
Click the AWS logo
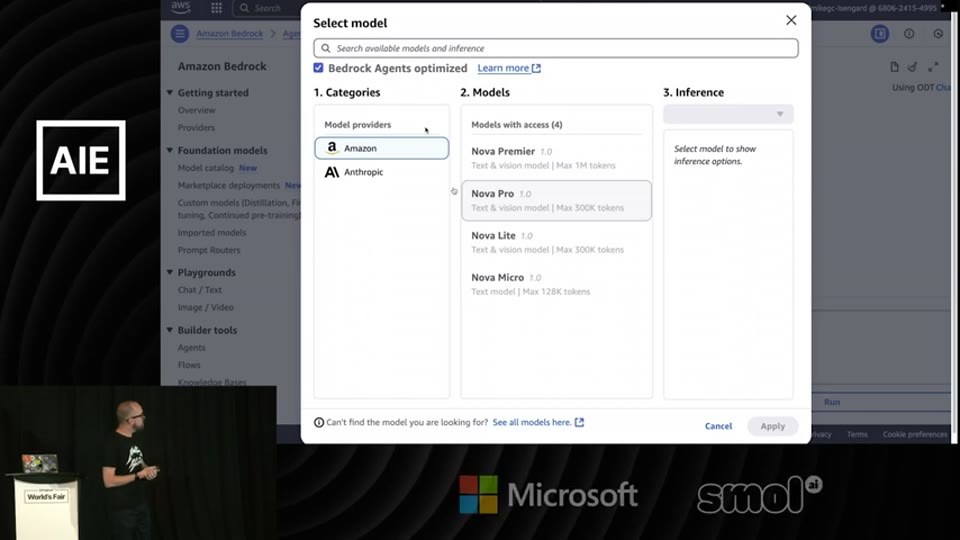tap(181, 7)
